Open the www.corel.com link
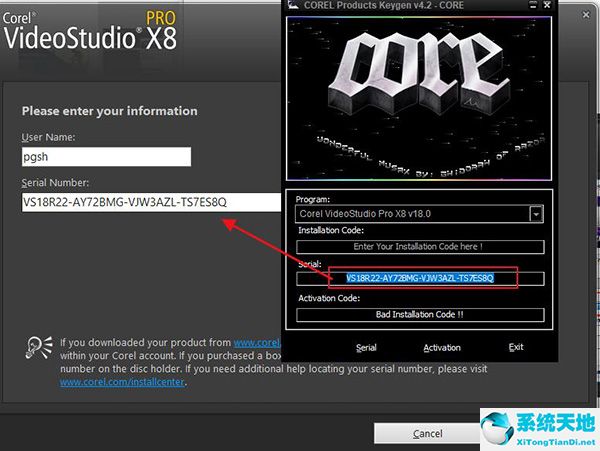This screenshot has height=451, width=600. pos(256,342)
